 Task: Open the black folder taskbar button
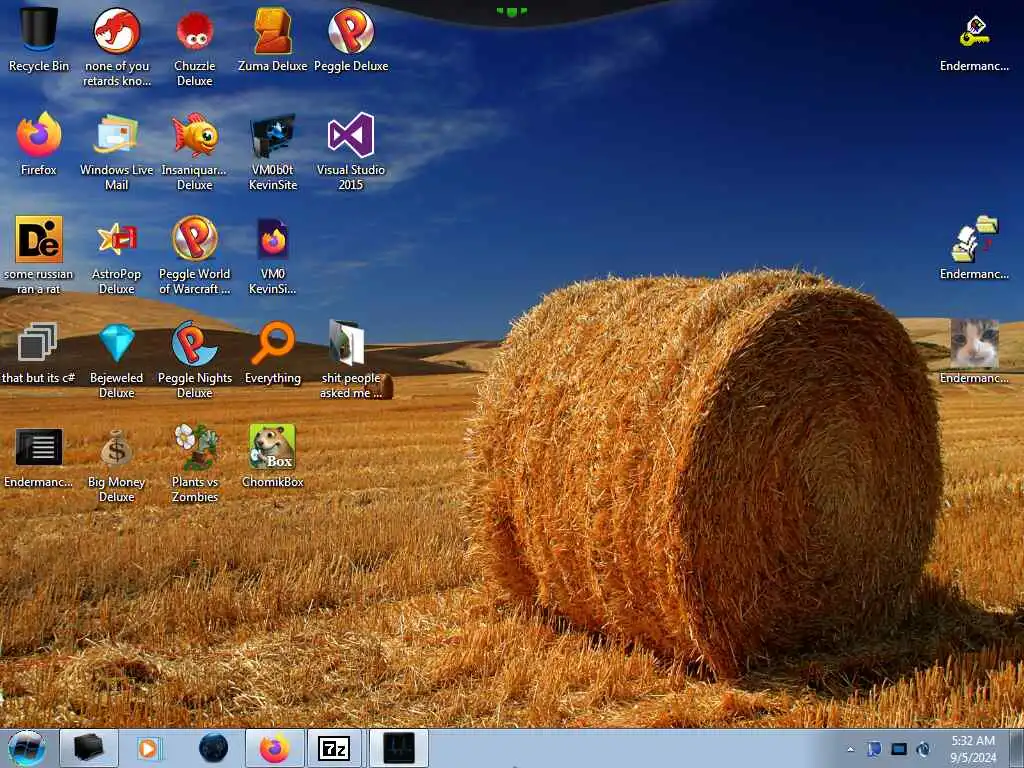coord(89,748)
